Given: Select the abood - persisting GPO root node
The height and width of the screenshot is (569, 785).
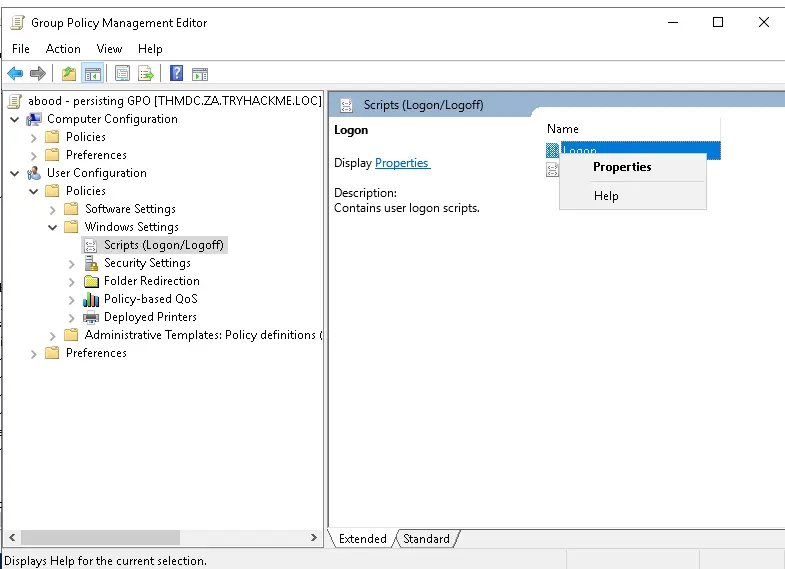Looking at the screenshot, I should 174,101.
